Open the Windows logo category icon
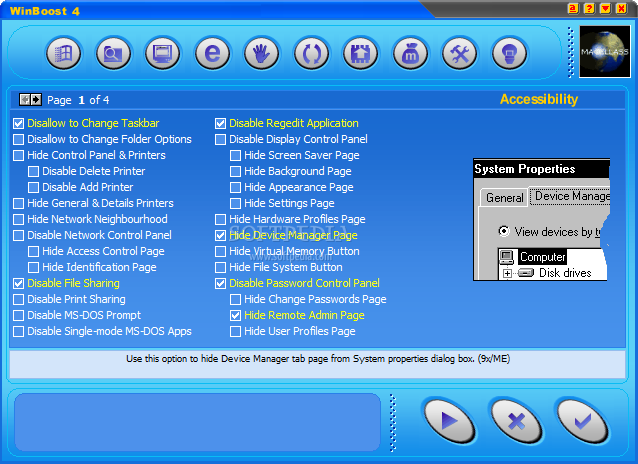This screenshot has width=638, height=464. click(x=64, y=53)
